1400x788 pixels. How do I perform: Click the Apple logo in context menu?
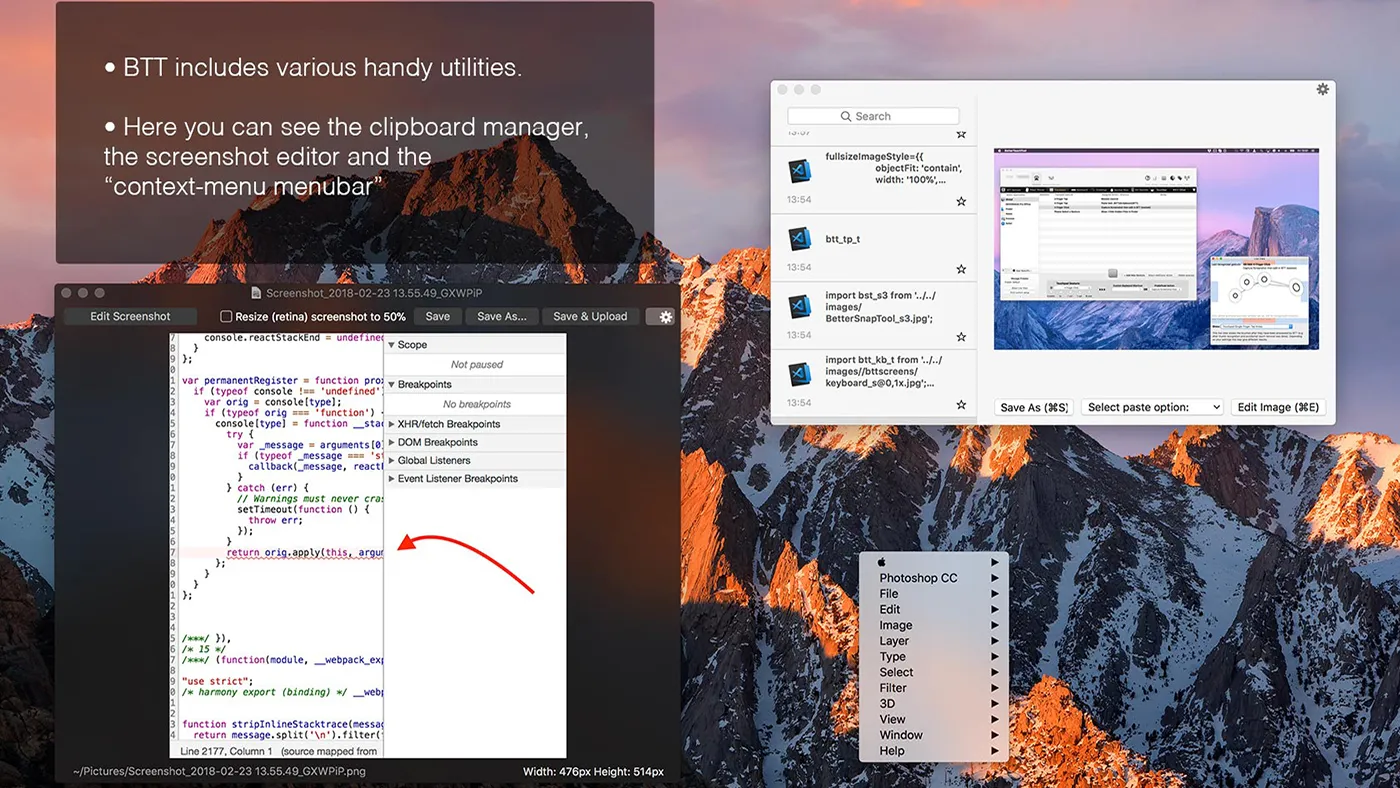point(882,562)
